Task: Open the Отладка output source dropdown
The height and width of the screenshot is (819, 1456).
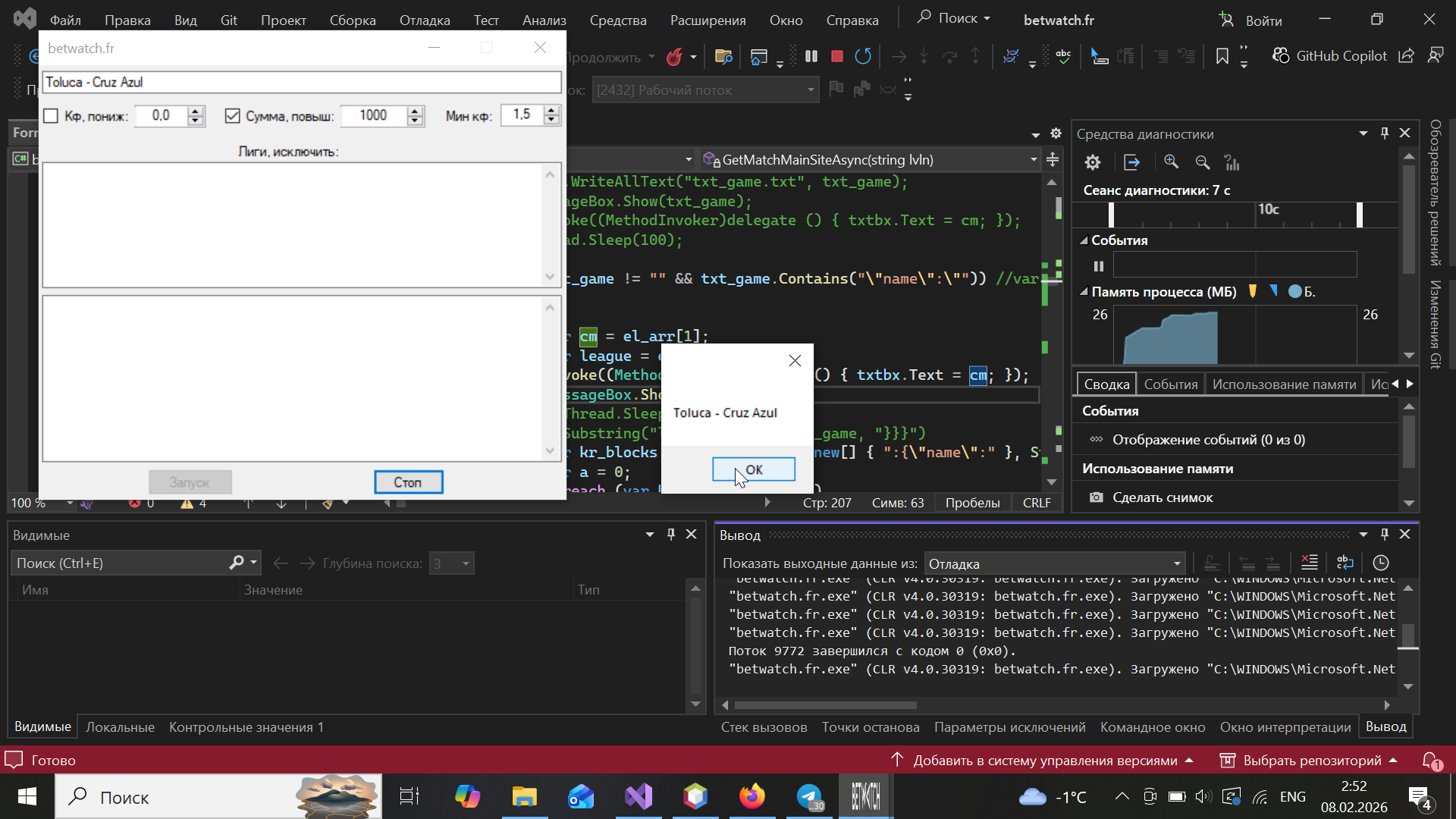Action: 1177,563
